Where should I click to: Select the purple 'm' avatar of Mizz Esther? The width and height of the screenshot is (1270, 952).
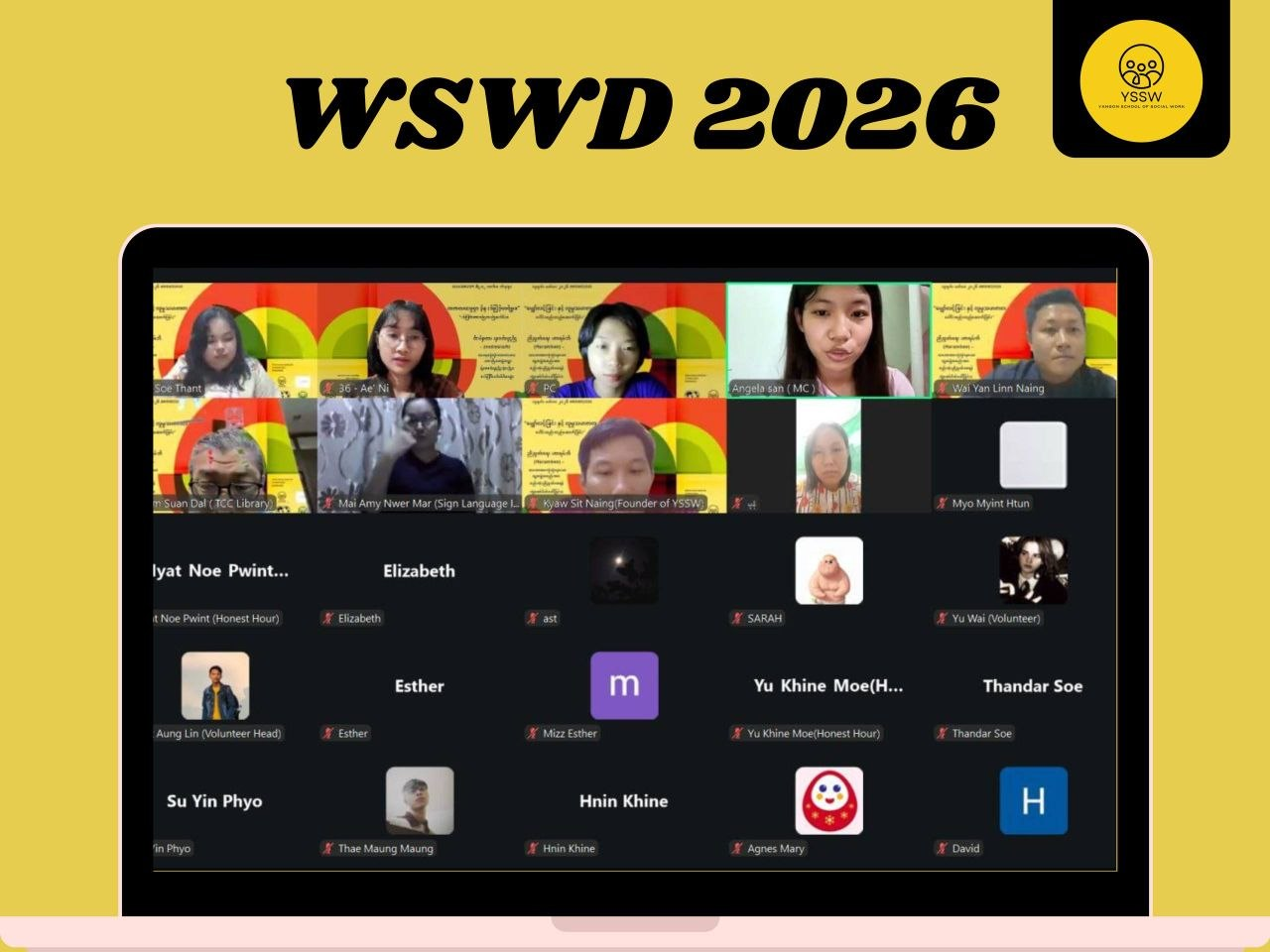(x=624, y=685)
